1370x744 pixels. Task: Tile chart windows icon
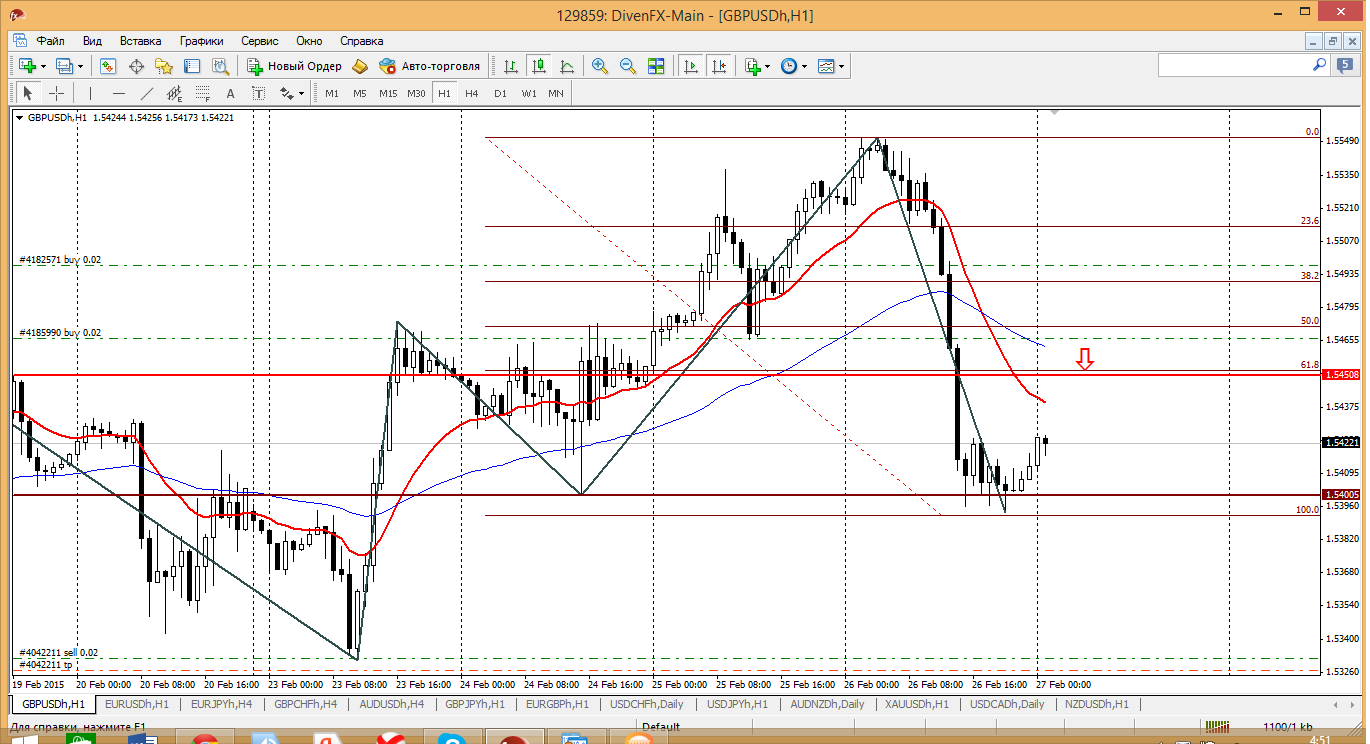pos(656,66)
